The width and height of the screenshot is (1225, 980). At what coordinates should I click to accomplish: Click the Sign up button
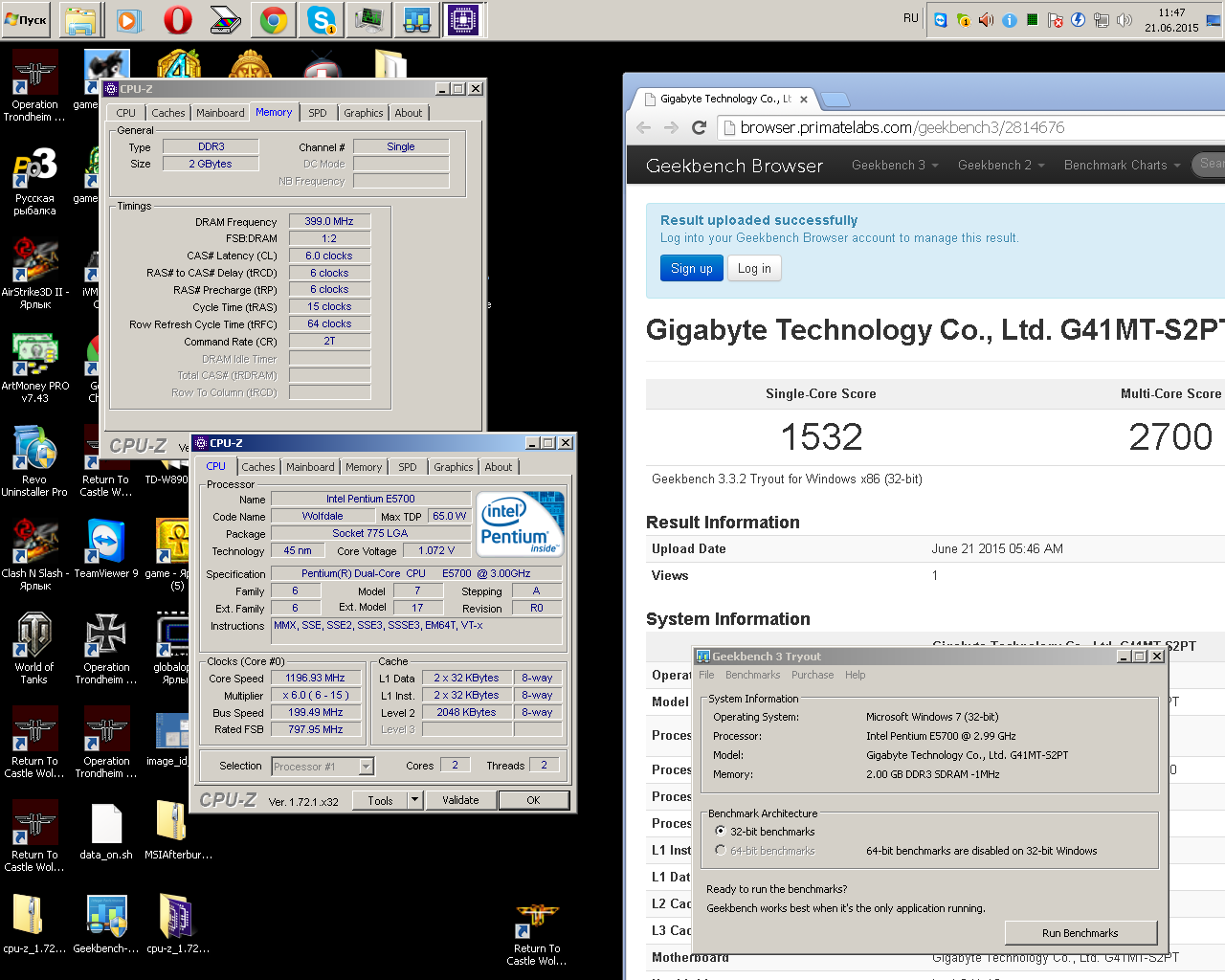point(691,269)
